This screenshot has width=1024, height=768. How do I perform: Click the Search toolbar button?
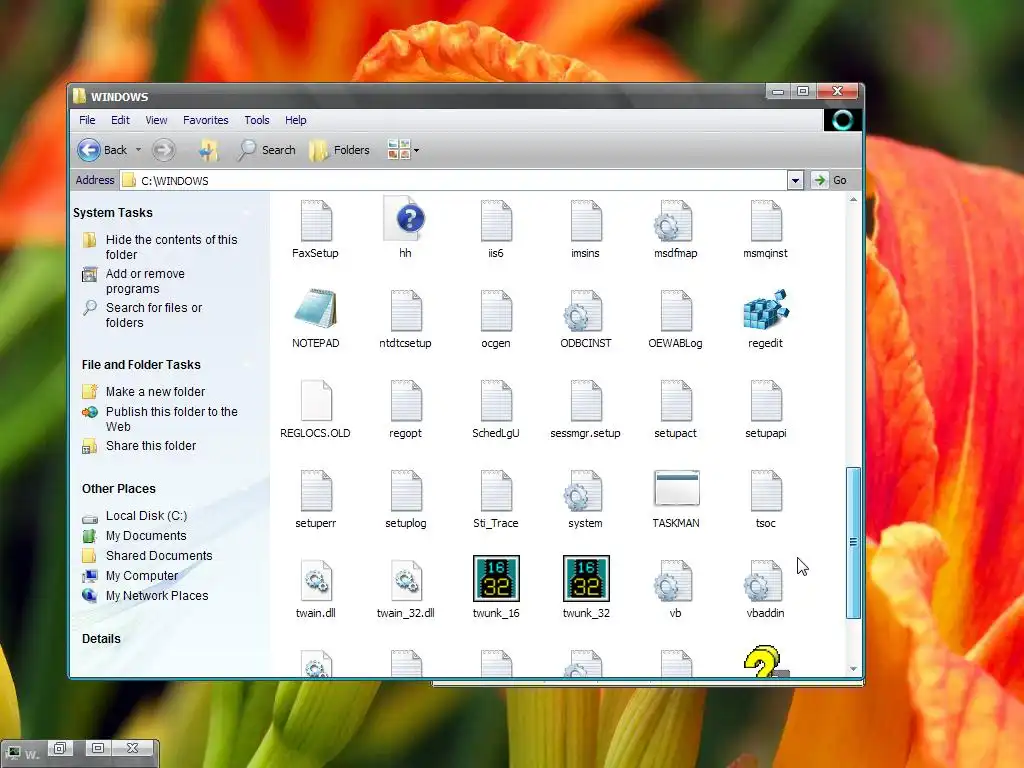pos(266,150)
